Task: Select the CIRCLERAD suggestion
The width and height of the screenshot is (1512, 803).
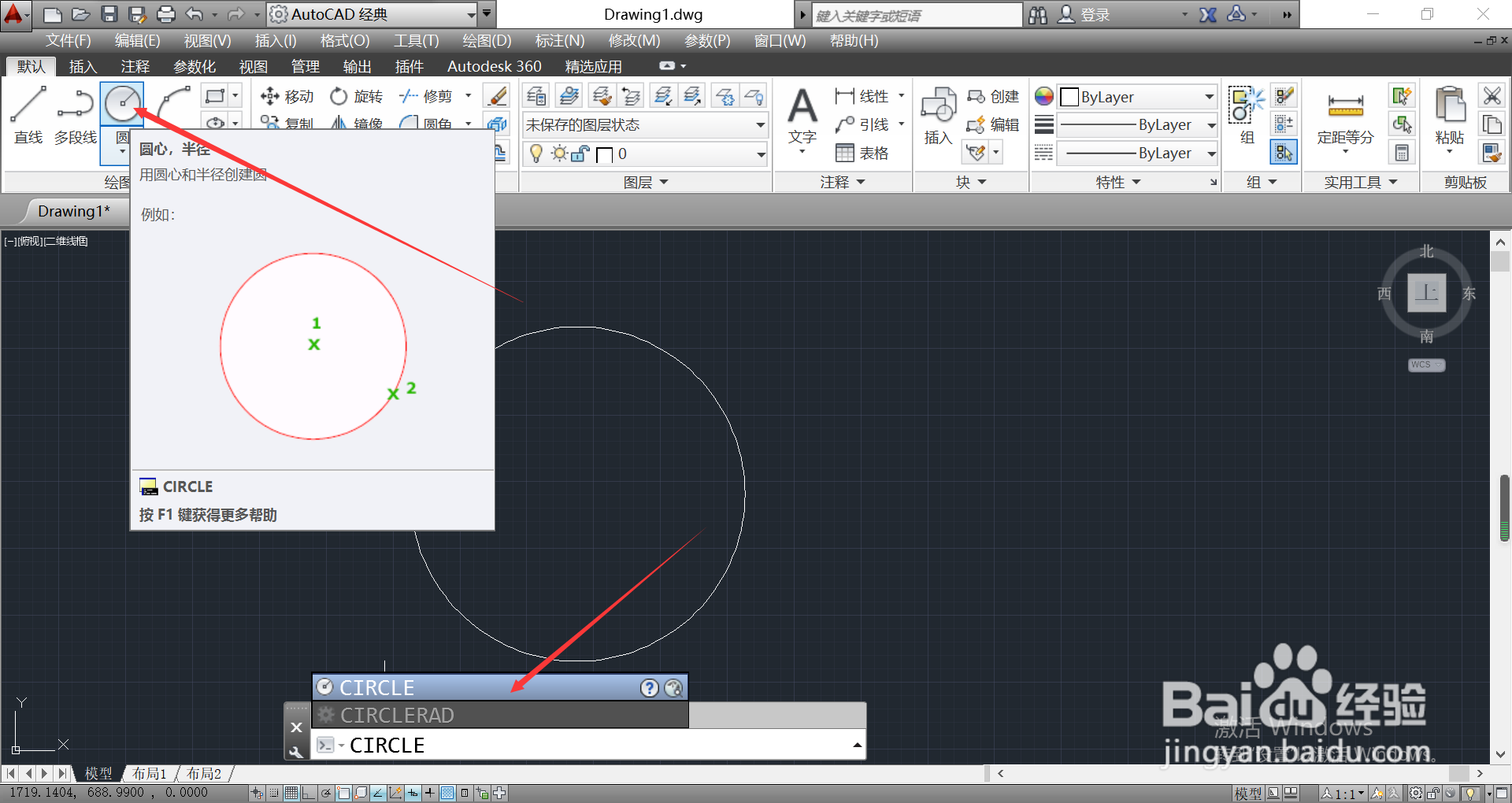Action: (x=500, y=715)
